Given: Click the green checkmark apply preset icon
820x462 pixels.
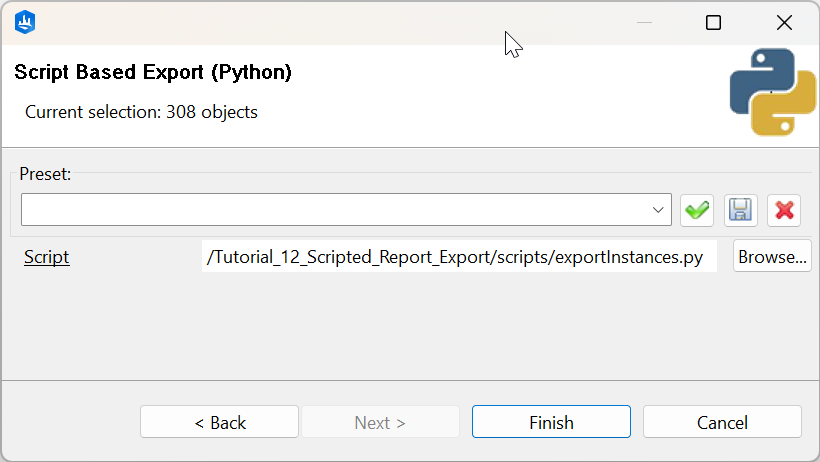Looking at the screenshot, I should (697, 210).
